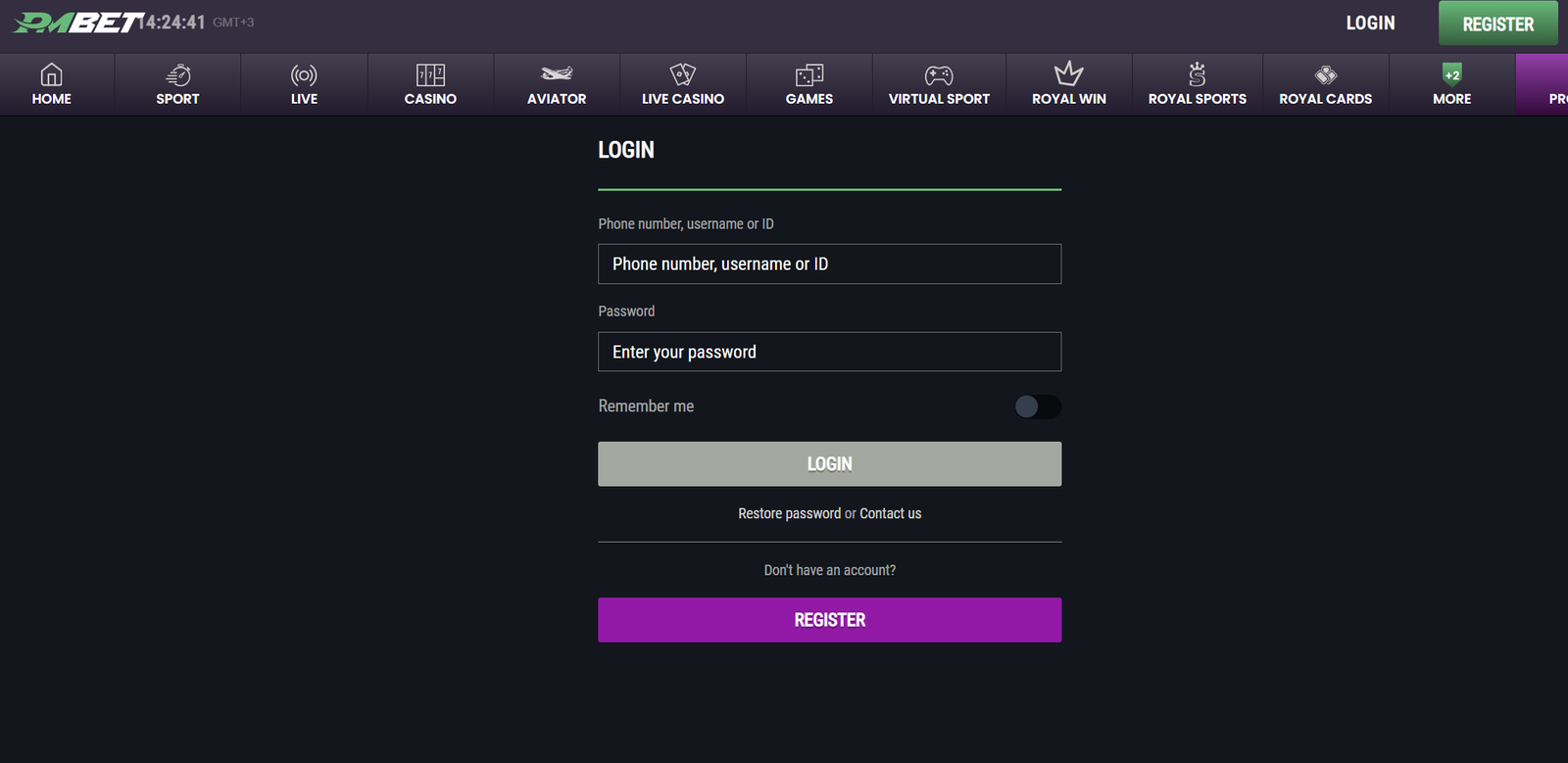Screen dimensions: 1568x763
Task: Click the top-right LOGIN link
Action: click(1370, 23)
